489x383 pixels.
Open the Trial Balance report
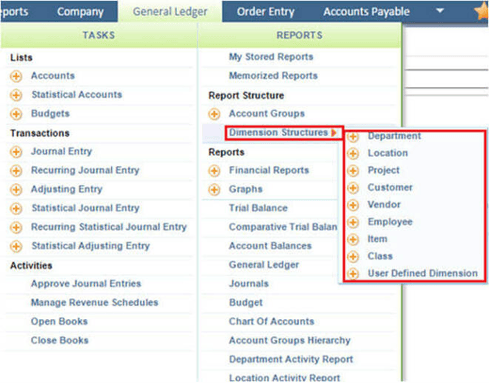(258, 208)
